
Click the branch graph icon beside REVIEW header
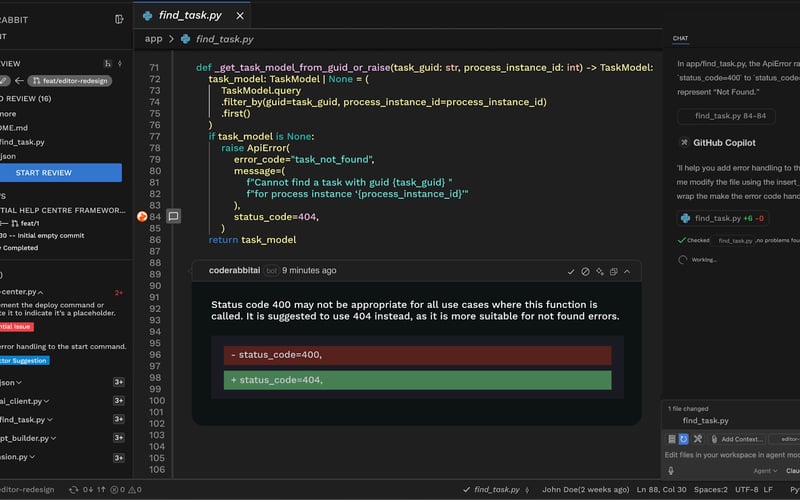pos(108,64)
